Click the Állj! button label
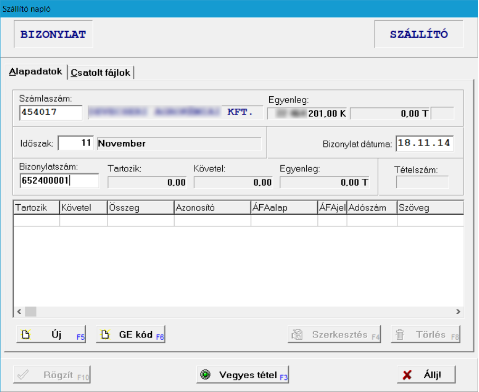The width and height of the screenshot is (479, 392). pos(432,375)
